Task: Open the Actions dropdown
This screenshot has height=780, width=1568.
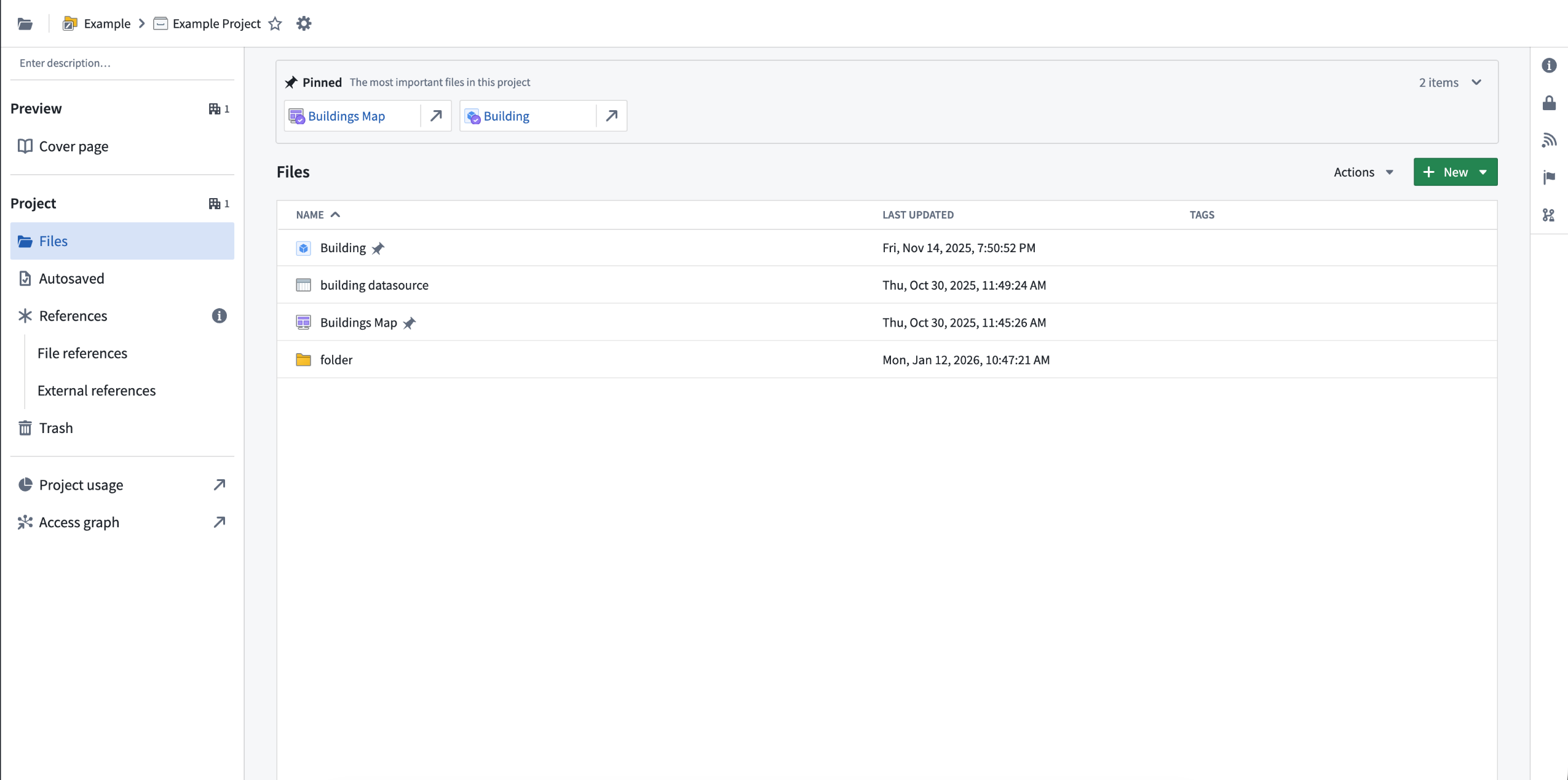Action: 1363,172
